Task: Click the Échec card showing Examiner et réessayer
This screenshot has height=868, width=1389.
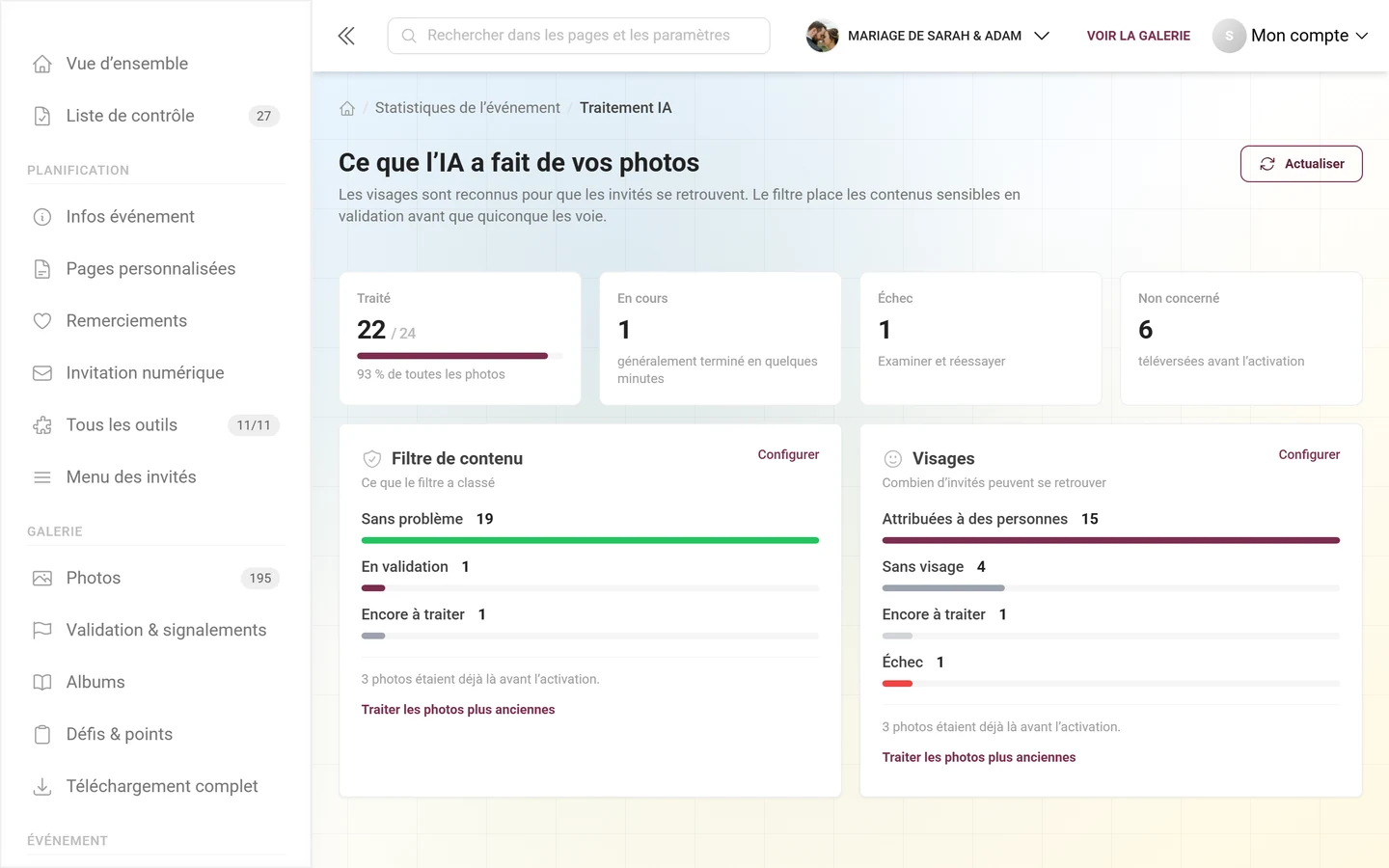Action: point(981,339)
